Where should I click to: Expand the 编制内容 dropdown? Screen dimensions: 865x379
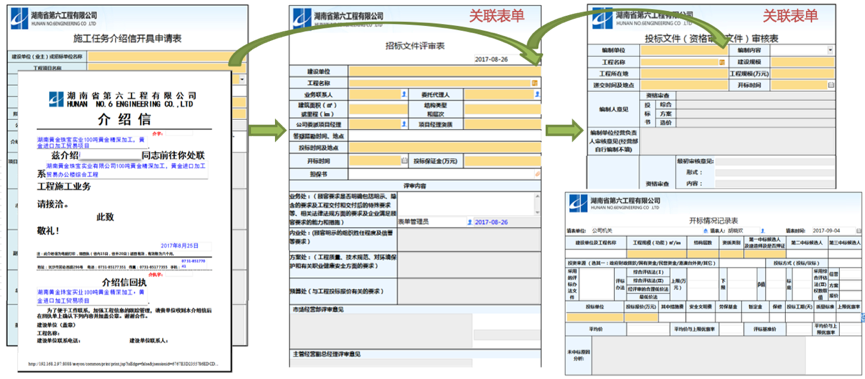click(830, 50)
